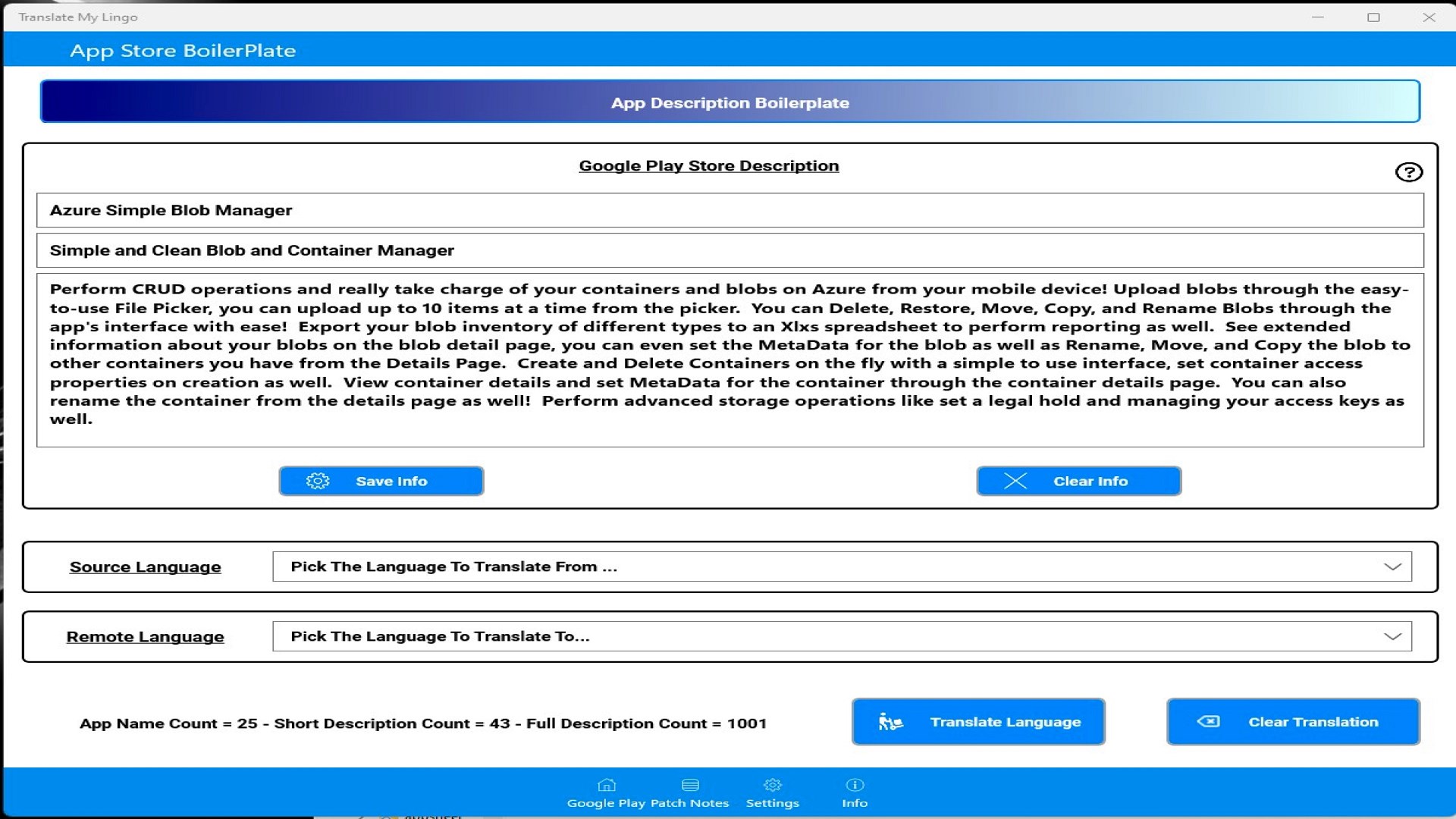Click the X icon on Clear Info
1456x819 pixels.
tap(1015, 481)
